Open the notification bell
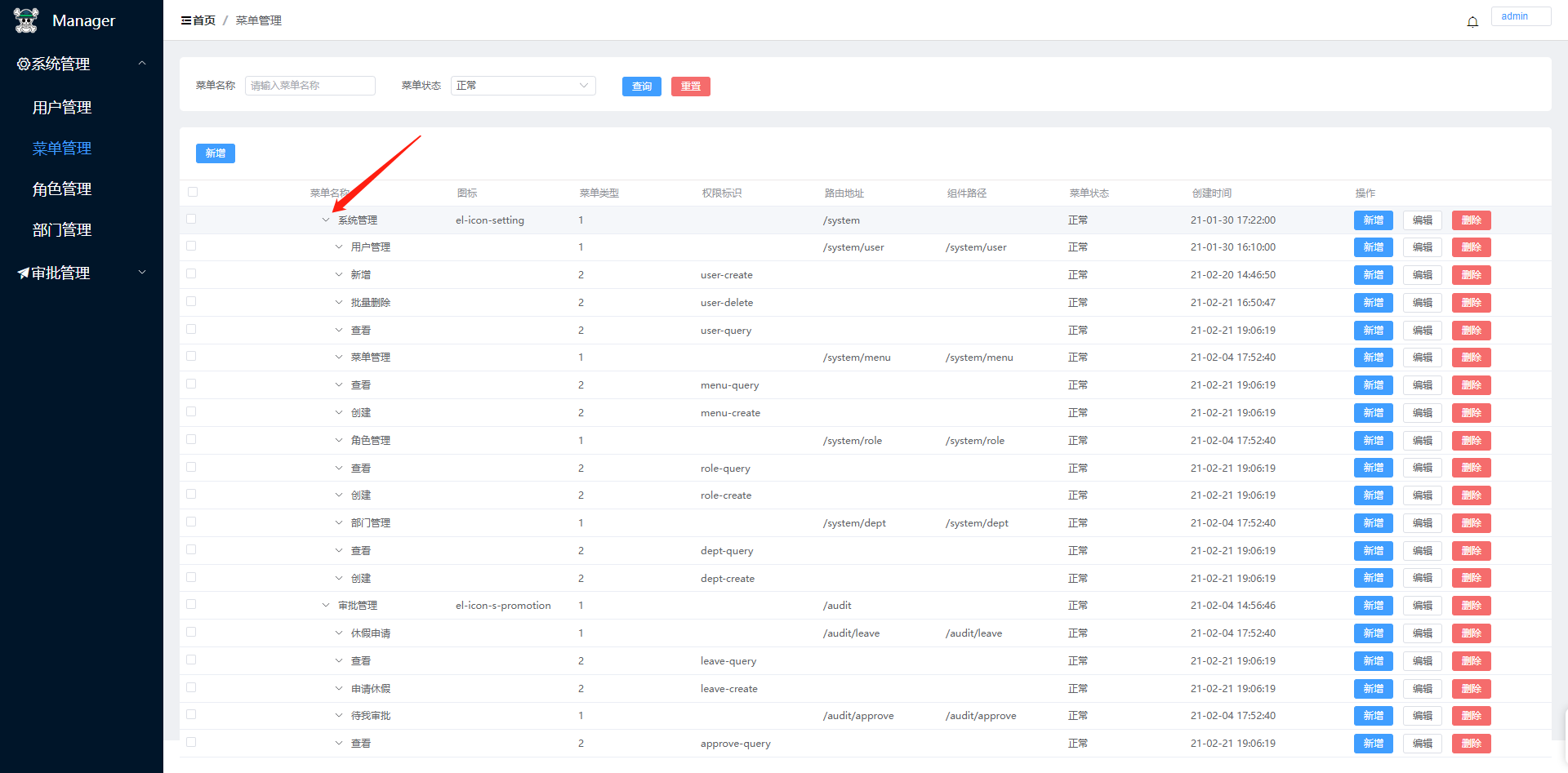 1472,21
